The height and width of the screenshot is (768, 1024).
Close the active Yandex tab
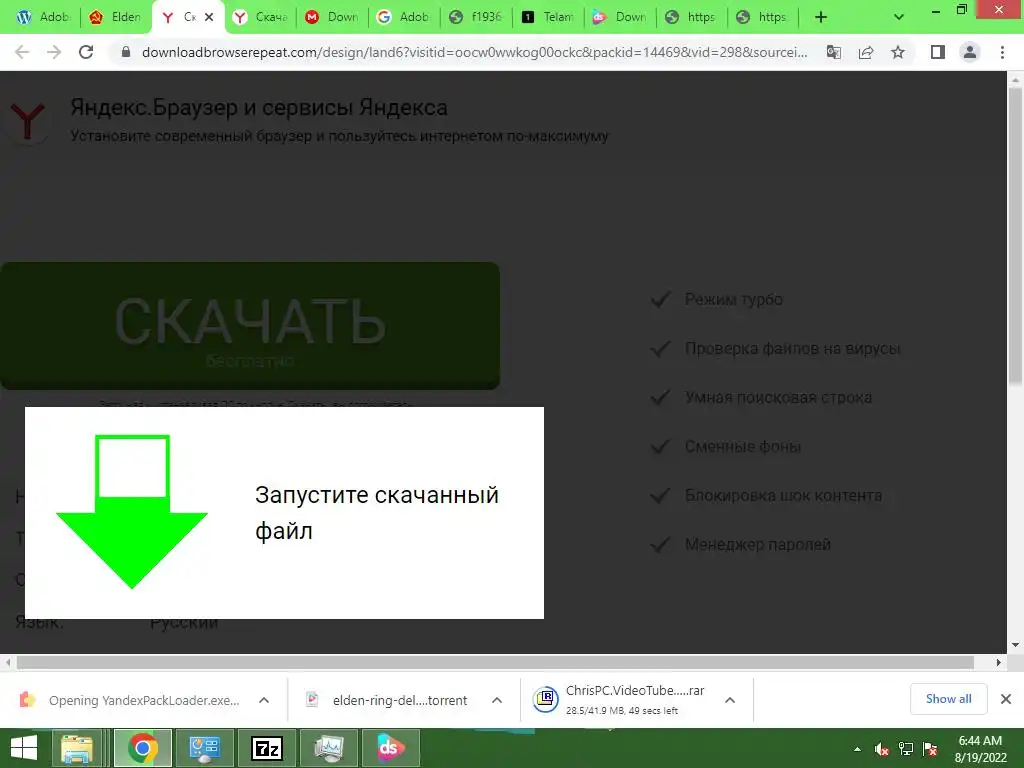click(x=209, y=17)
